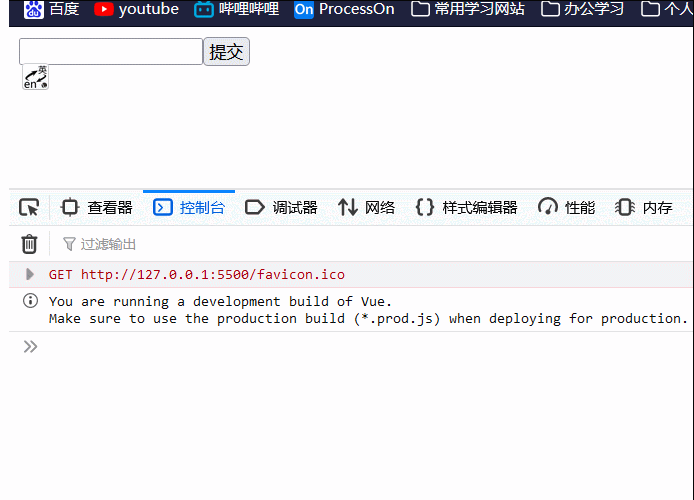Switch to the 控制台 tab
694x500 pixels.
(x=189, y=208)
